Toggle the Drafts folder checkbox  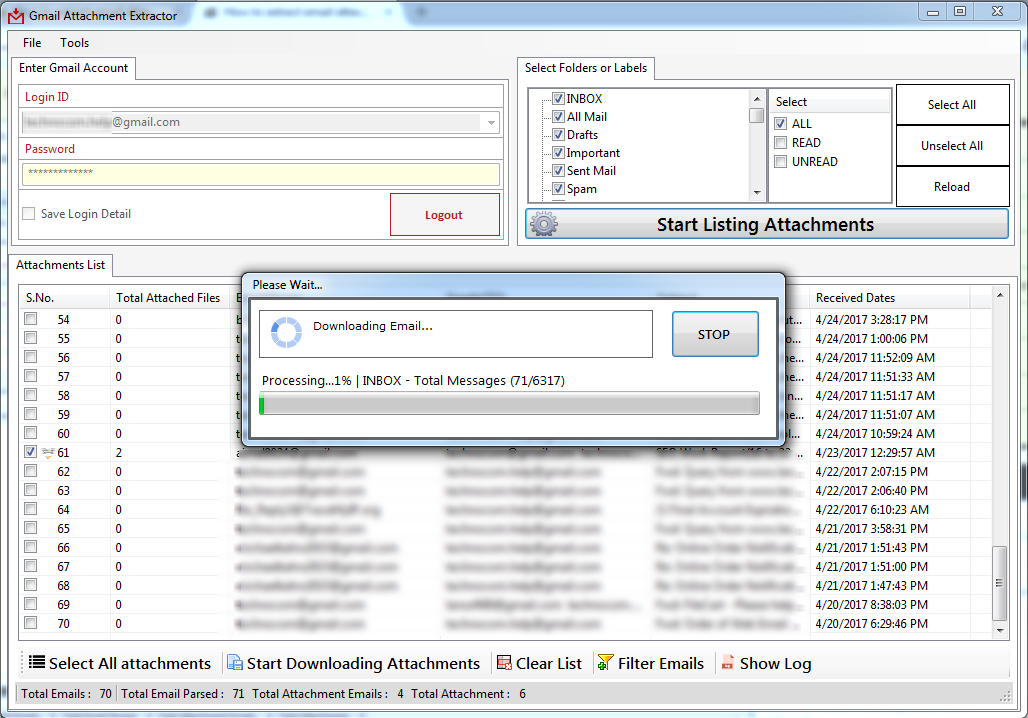tap(559, 134)
